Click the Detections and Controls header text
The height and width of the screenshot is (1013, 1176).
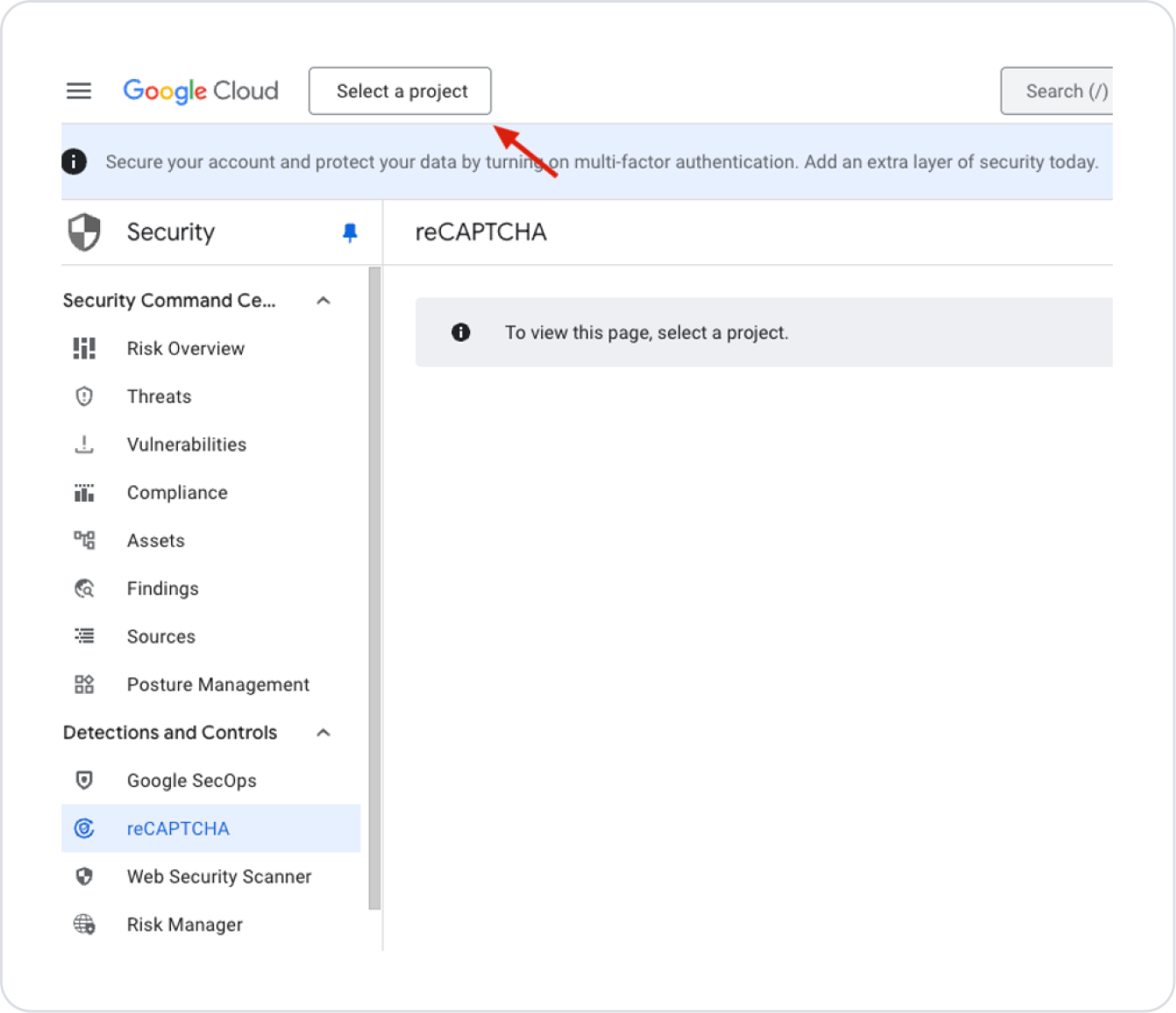coord(170,732)
